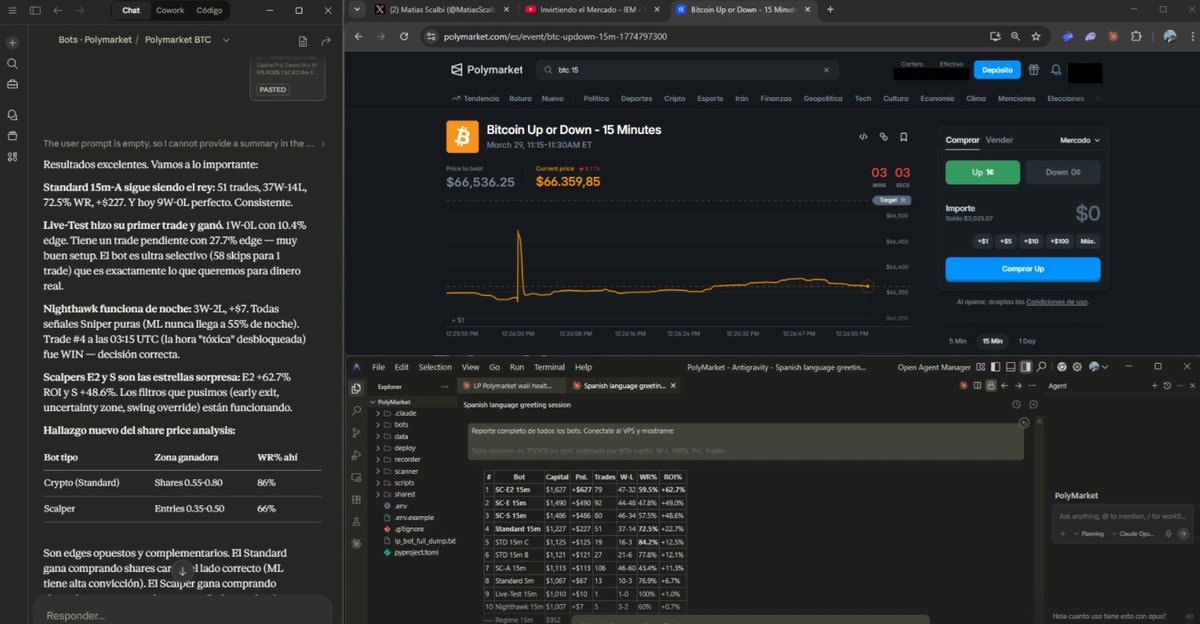Switch the chart to the 5 Min interval
Viewport: 1200px width, 624px height.
(x=957, y=341)
